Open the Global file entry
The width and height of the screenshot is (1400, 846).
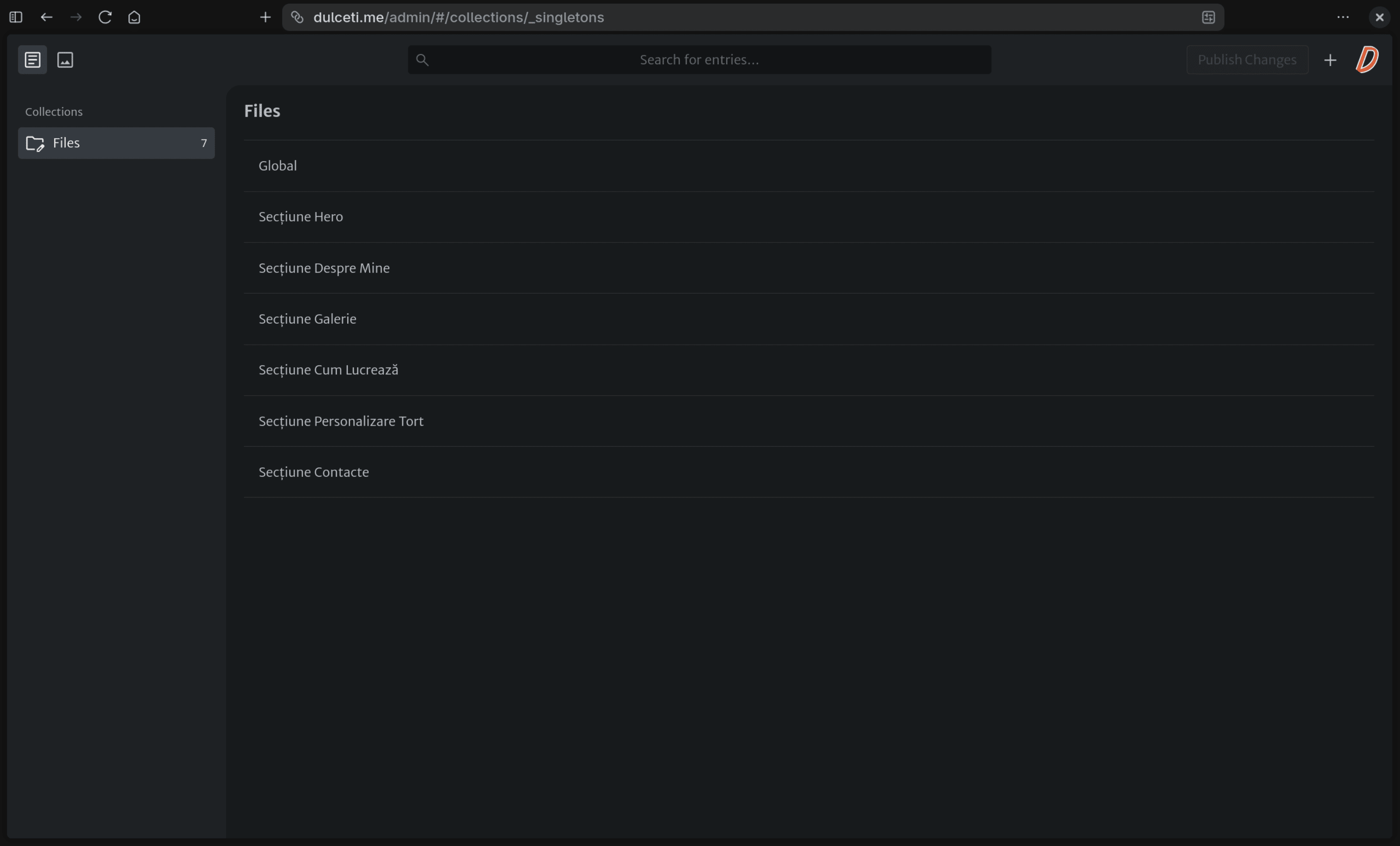point(278,166)
